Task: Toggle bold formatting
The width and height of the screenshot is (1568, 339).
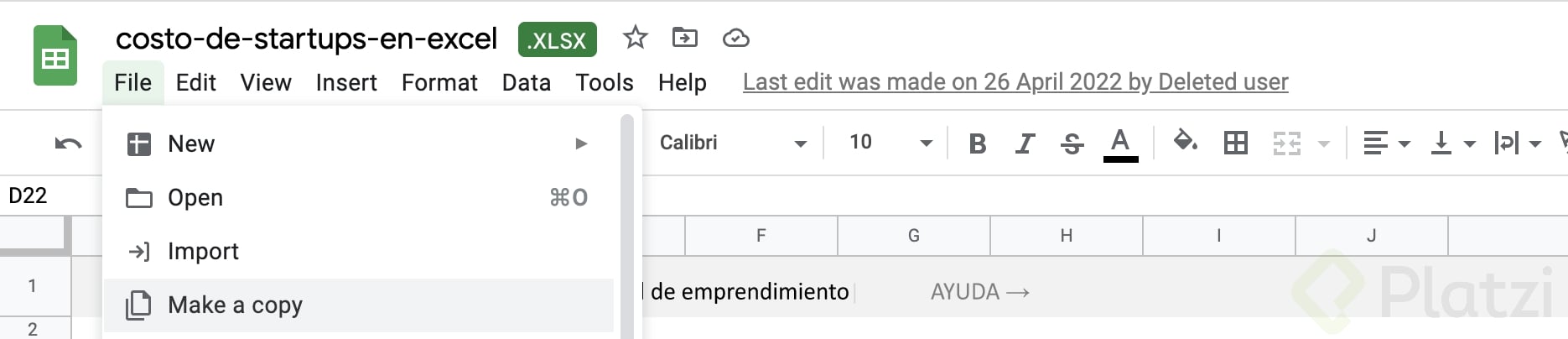Action: point(977,143)
